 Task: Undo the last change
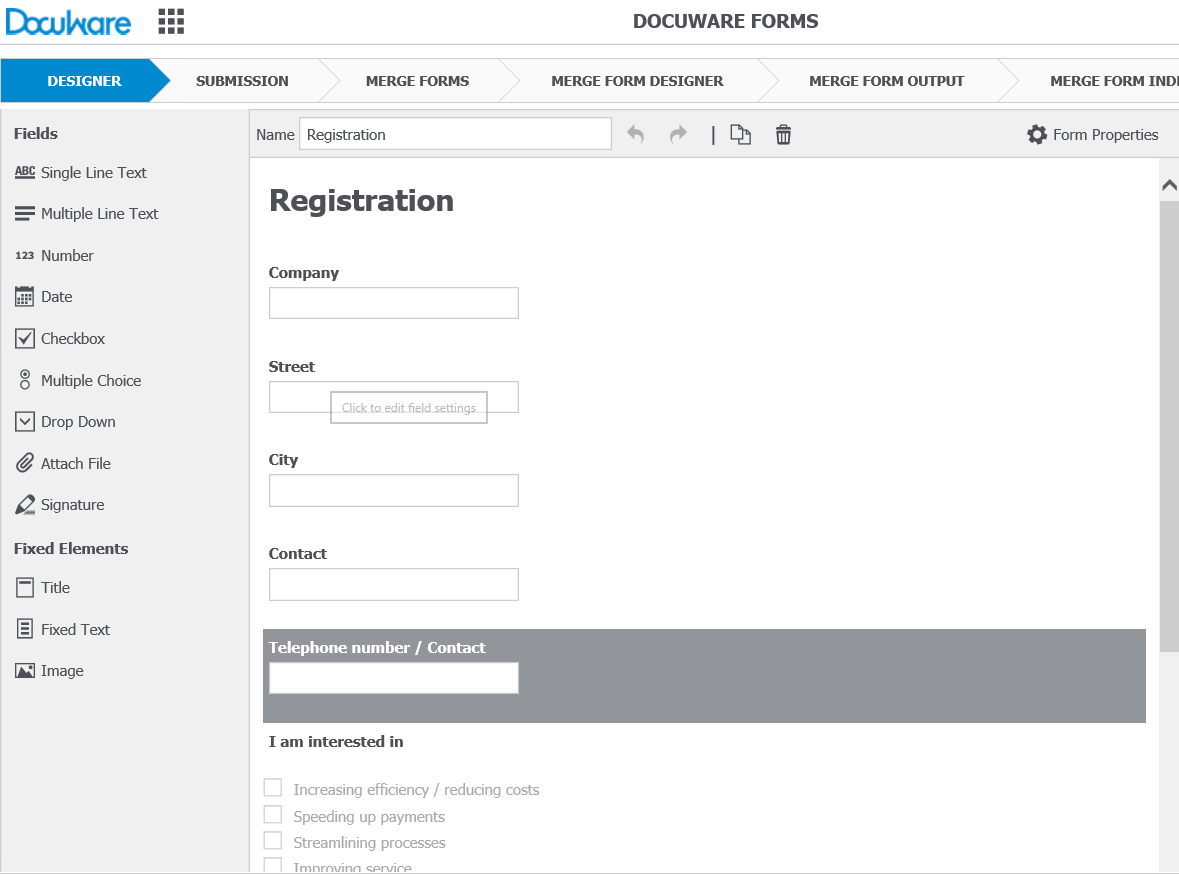point(636,133)
